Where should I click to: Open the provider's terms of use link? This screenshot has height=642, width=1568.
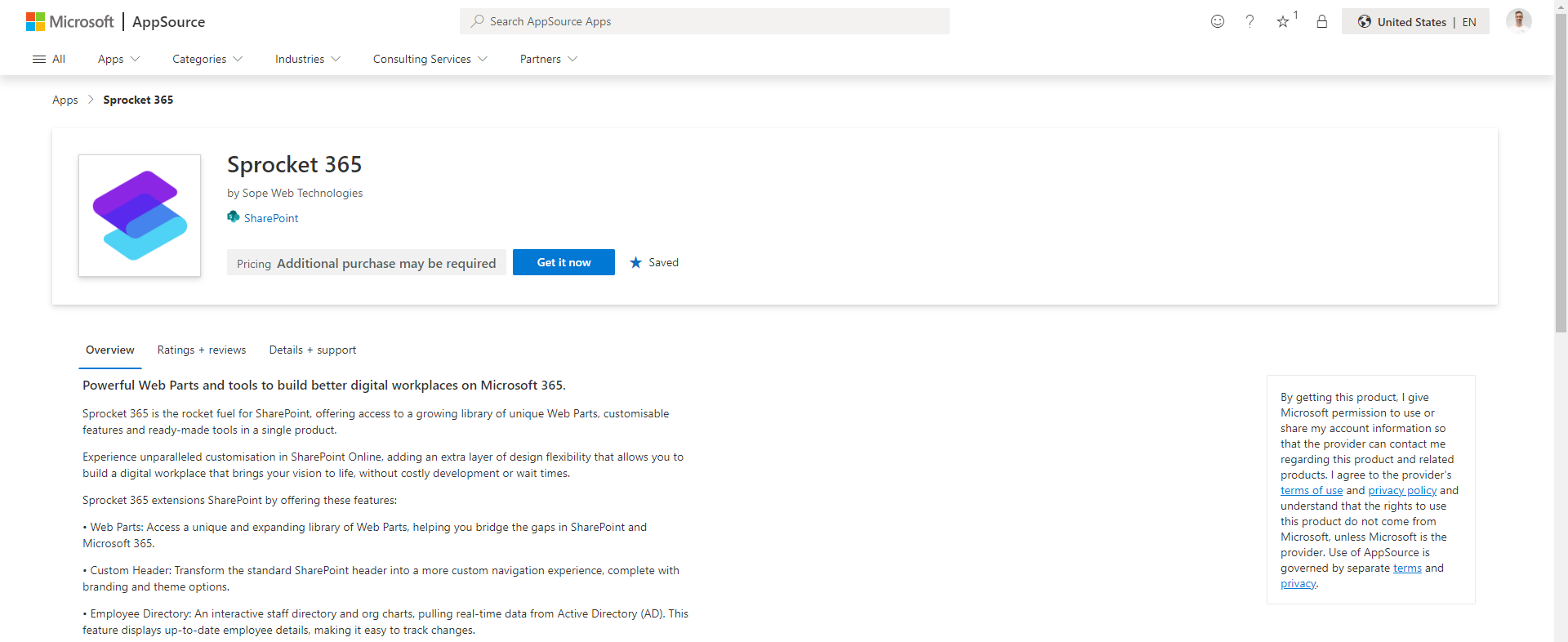tap(1312, 490)
